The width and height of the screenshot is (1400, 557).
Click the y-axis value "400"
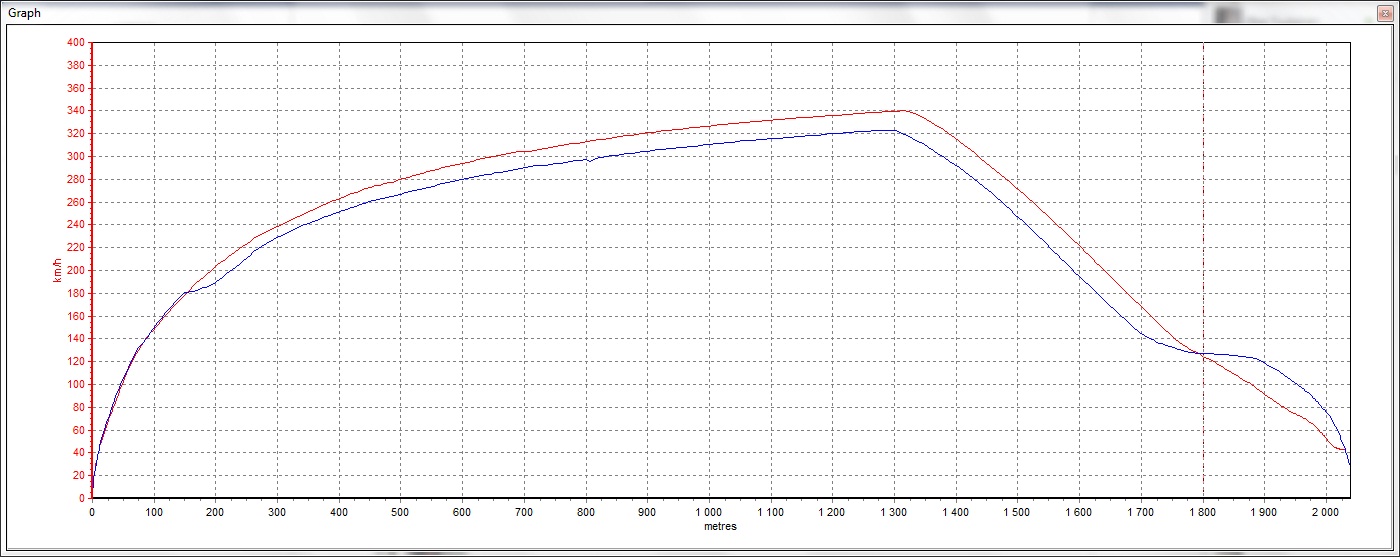pyautogui.click(x=76, y=42)
